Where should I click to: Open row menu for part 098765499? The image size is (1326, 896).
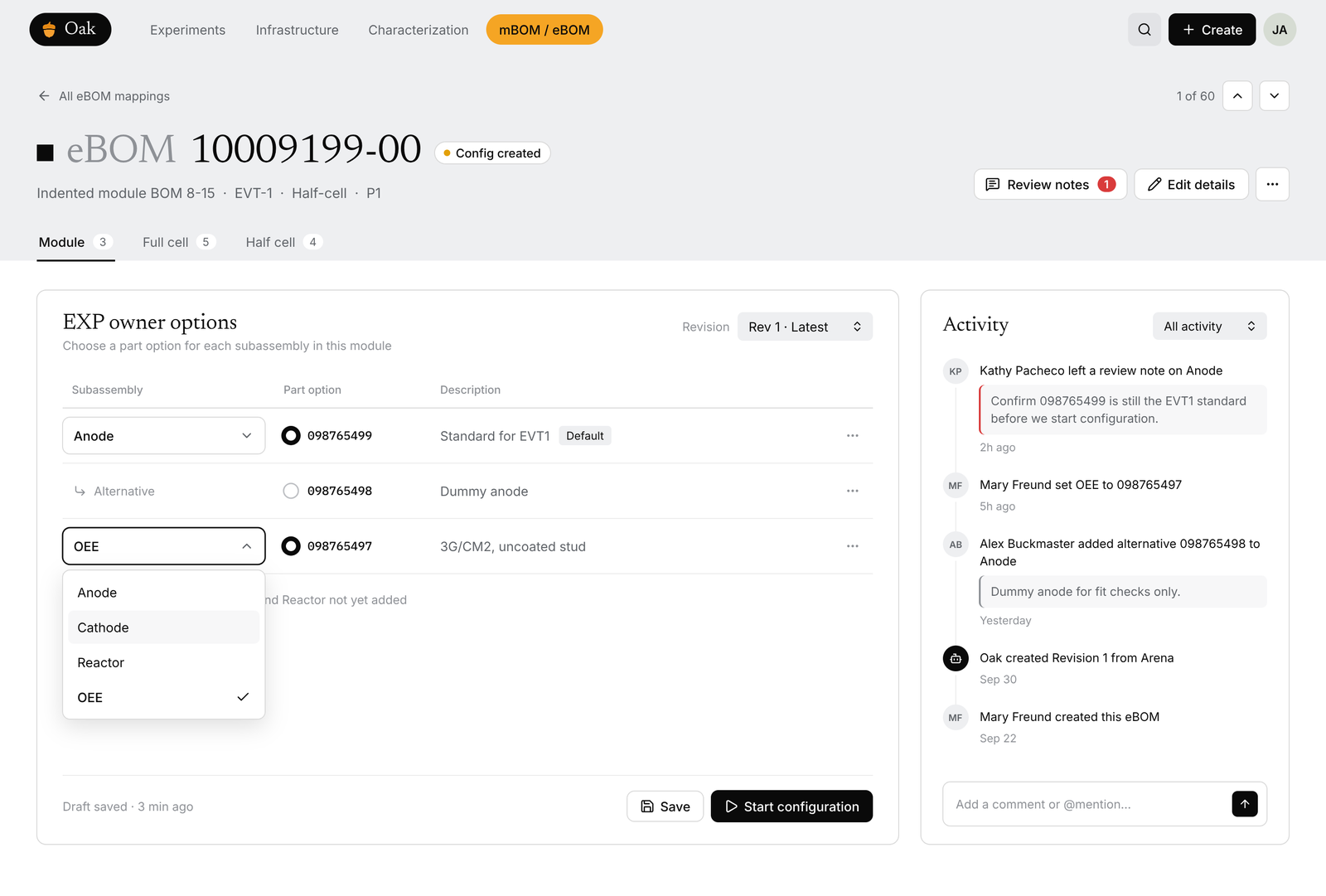pyautogui.click(x=852, y=436)
